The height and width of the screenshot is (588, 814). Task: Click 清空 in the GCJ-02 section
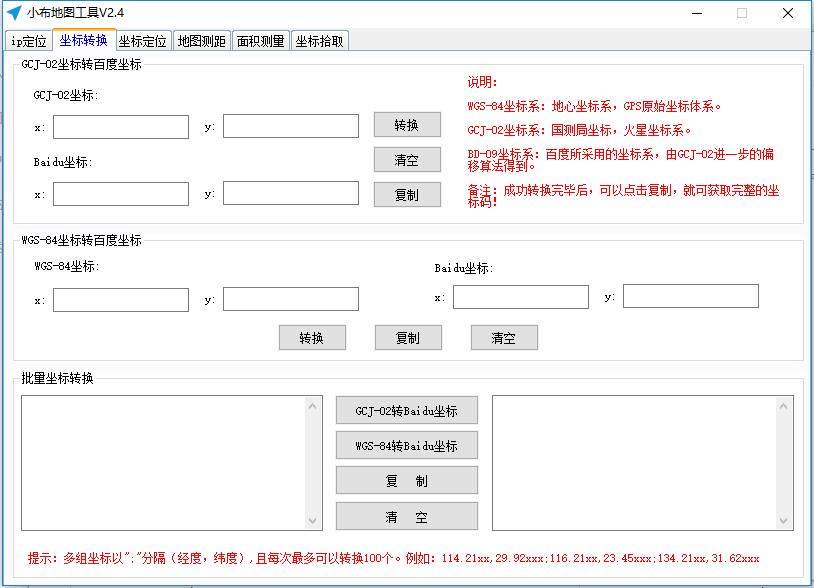(408, 159)
